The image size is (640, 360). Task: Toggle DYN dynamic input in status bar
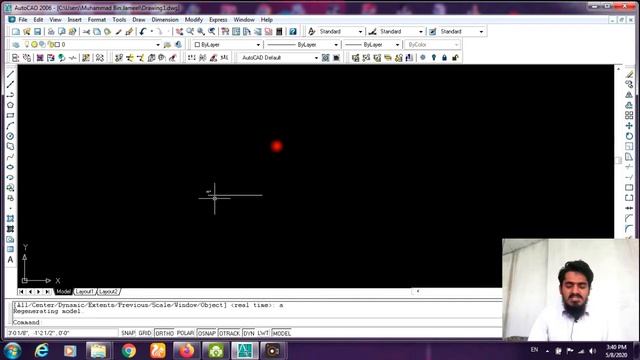coord(249,333)
